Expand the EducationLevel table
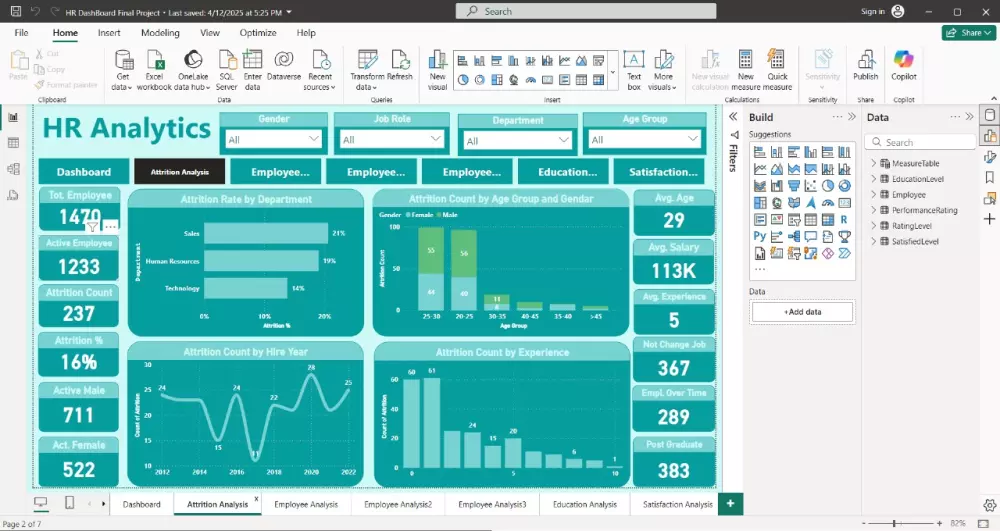The height and width of the screenshot is (531, 1000). point(873,179)
